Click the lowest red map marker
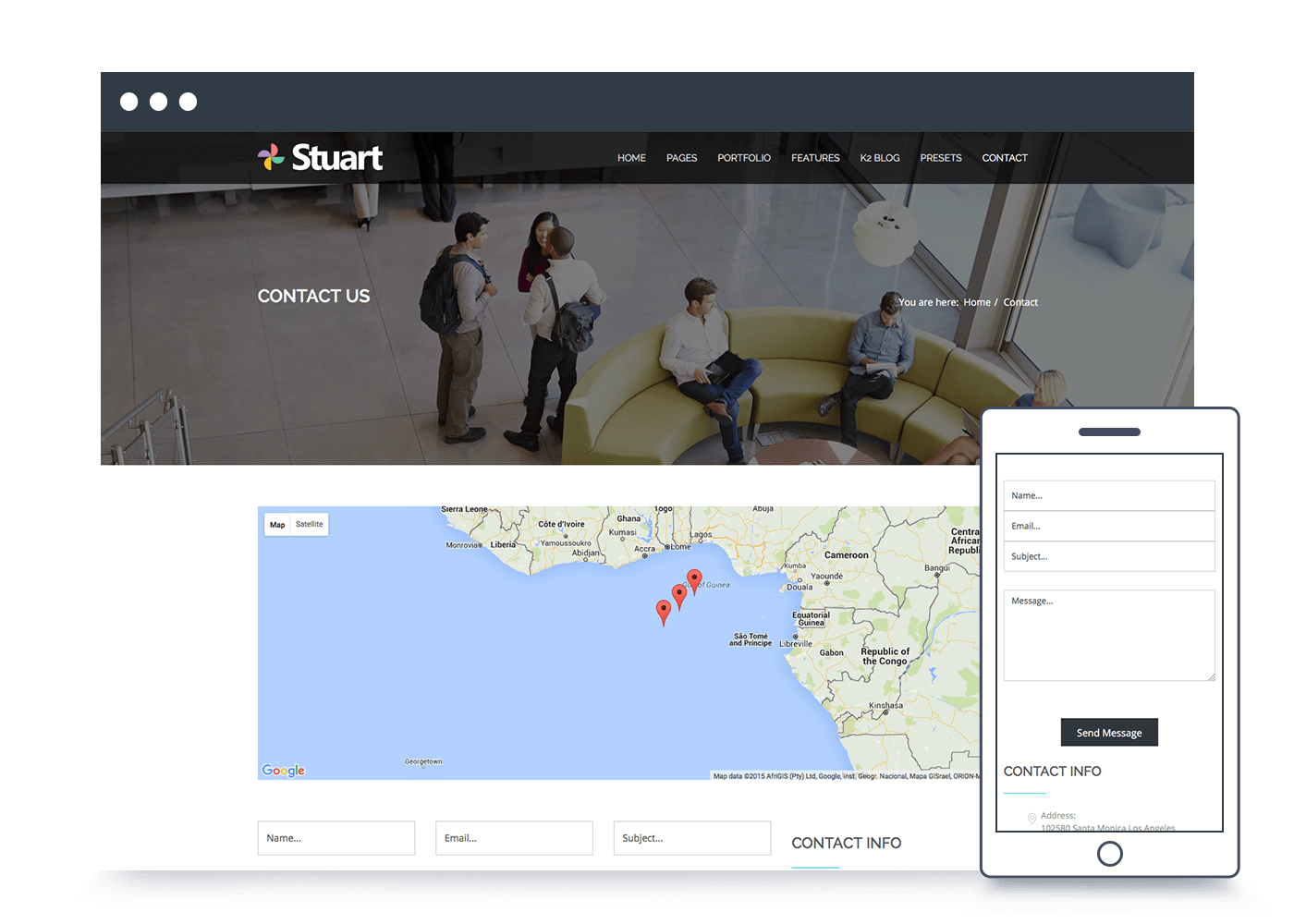The height and width of the screenshot is (924, 1294). point(664,610)
